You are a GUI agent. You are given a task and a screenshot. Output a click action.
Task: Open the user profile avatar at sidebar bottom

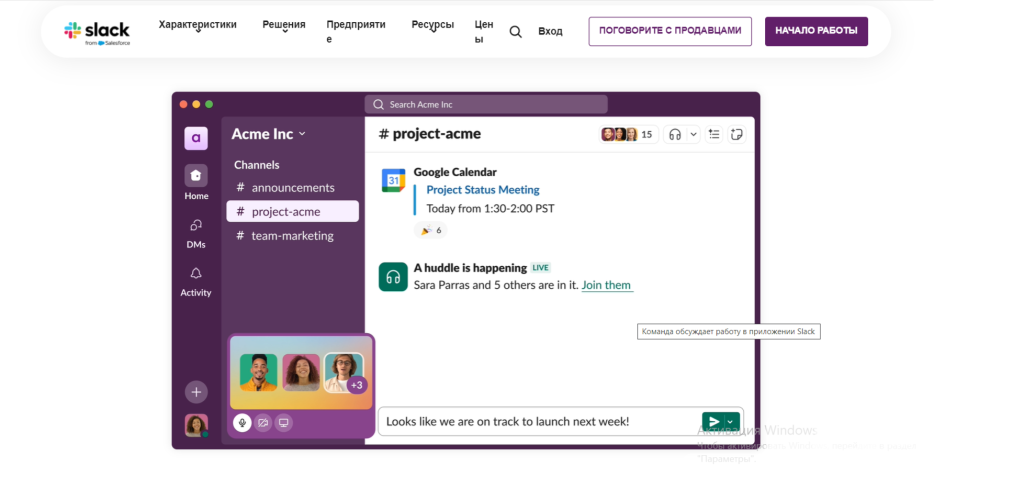click(196, 425)
